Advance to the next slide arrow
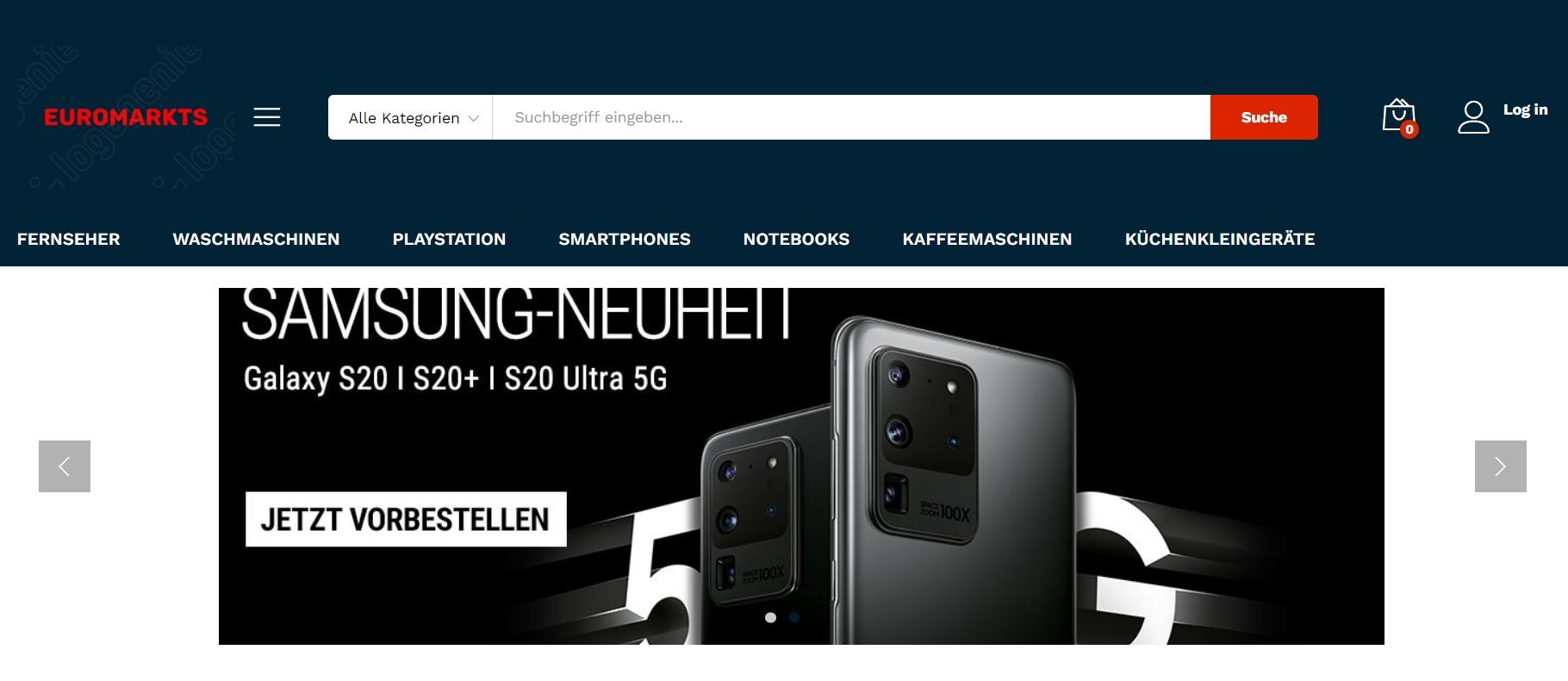 point(1500,466)
